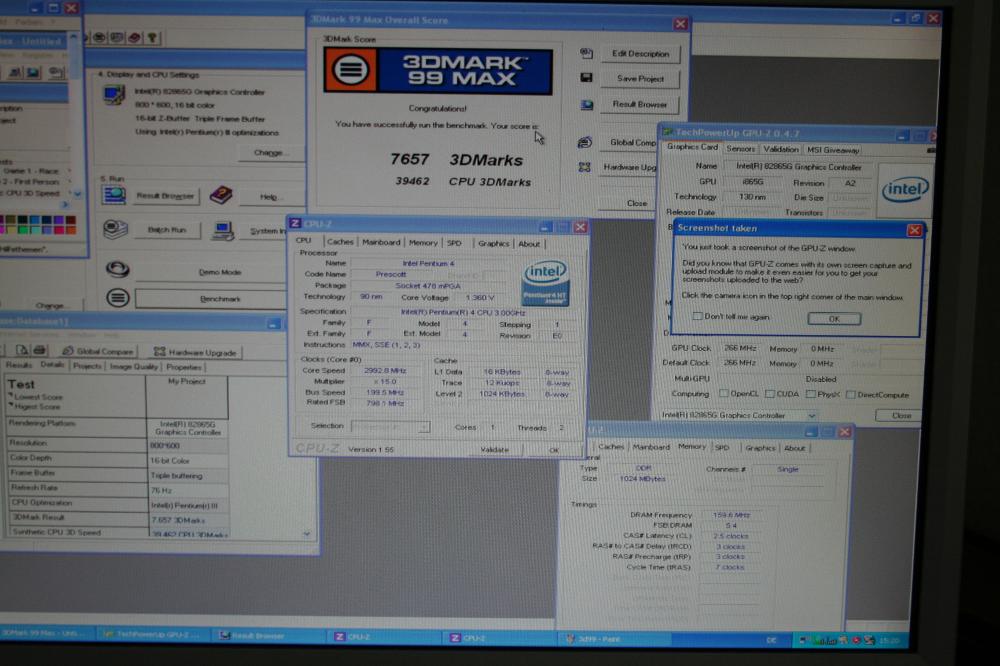This screenshot has width=1000, height=666.
Task: Toggle the DirectCompute checkbox in GPU-Z
Action: tap(850, 394)
